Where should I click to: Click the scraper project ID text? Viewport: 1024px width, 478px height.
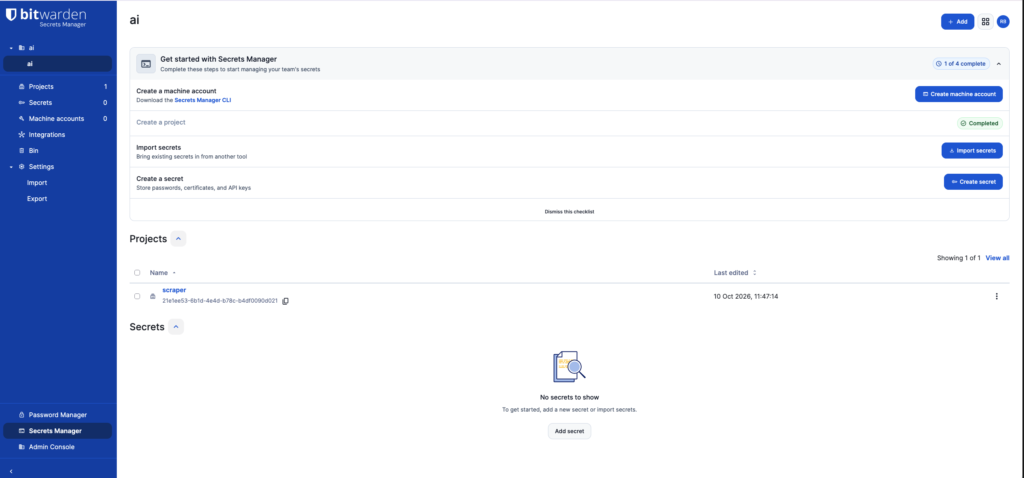(220, 301)
